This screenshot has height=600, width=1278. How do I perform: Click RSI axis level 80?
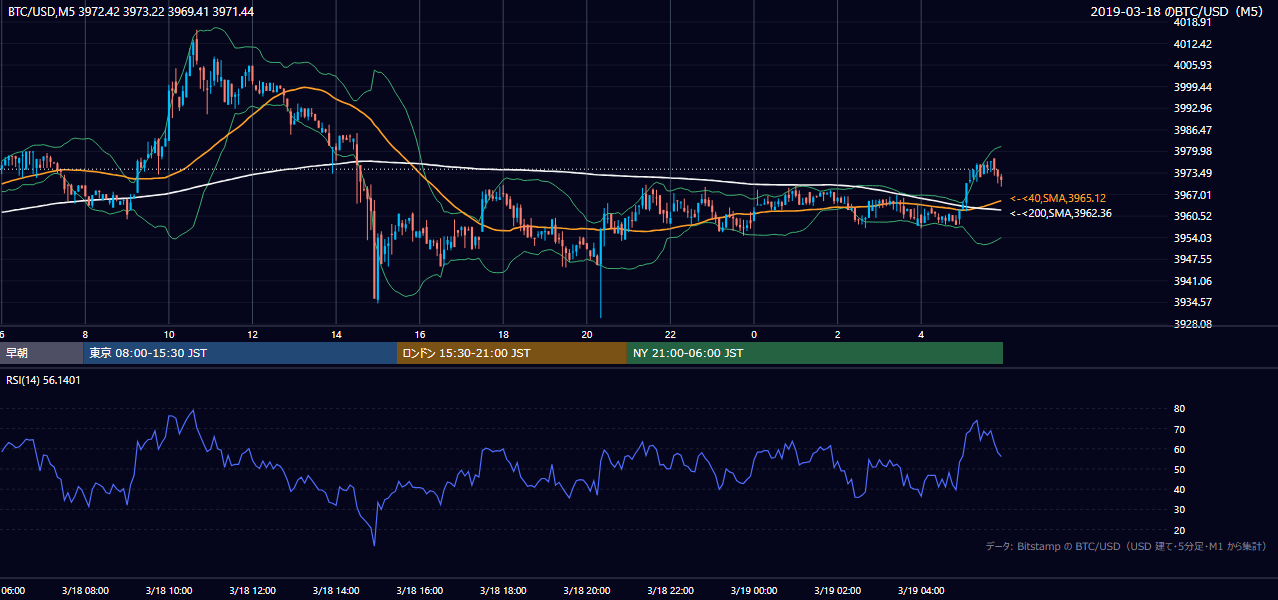pyautogui.click(x=1179, y=409)
